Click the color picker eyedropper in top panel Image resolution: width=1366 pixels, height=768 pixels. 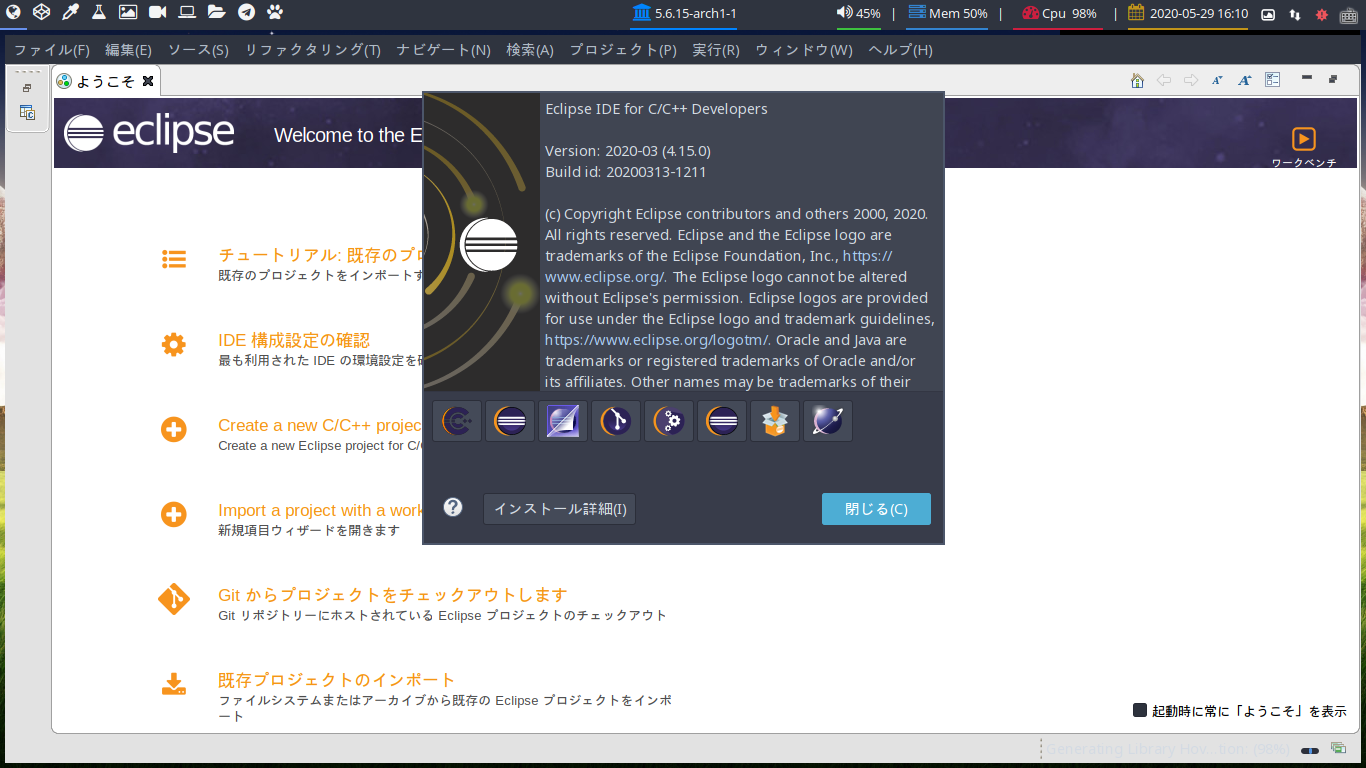point(70,12)
